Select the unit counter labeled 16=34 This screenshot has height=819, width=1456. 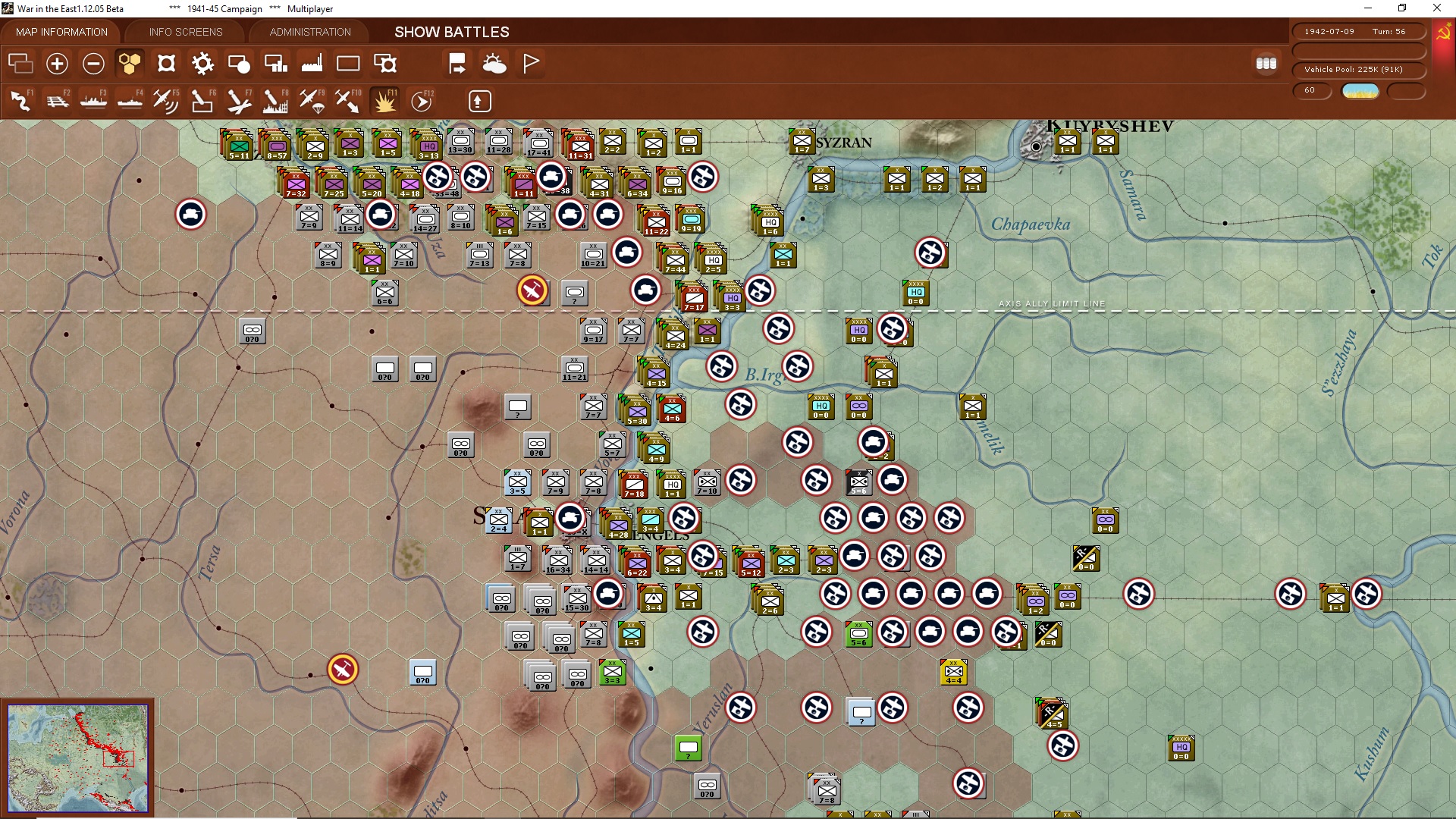557,560
